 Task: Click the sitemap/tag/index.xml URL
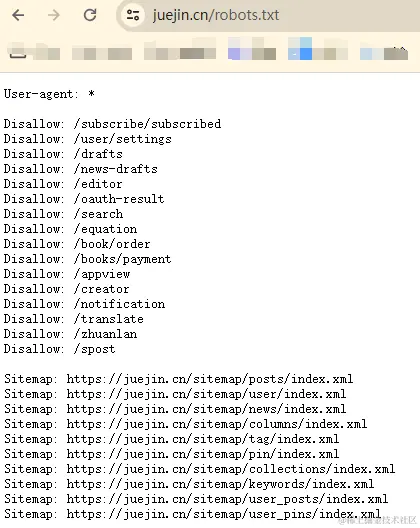pos(203,439)
